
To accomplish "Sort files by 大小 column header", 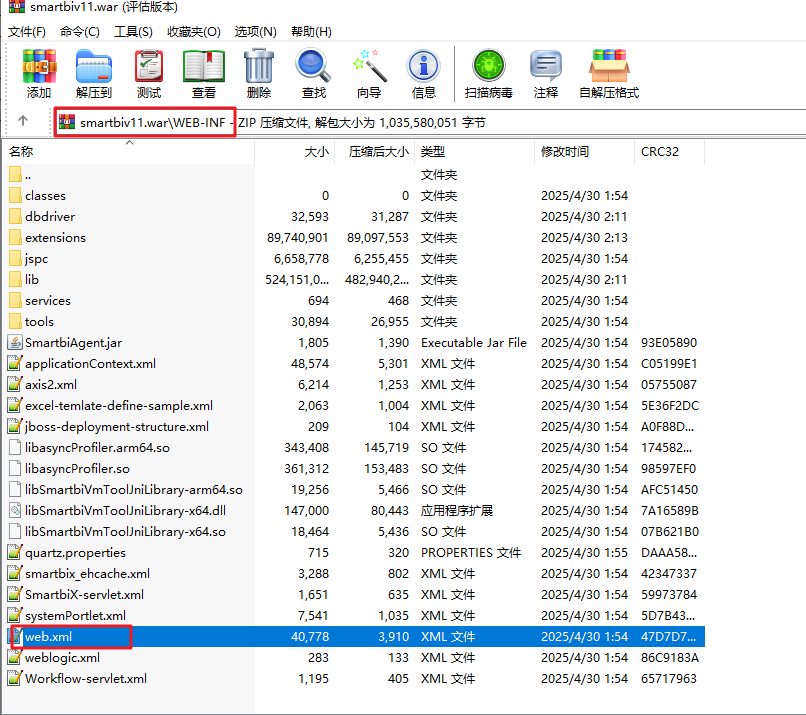I will point(295,152).
